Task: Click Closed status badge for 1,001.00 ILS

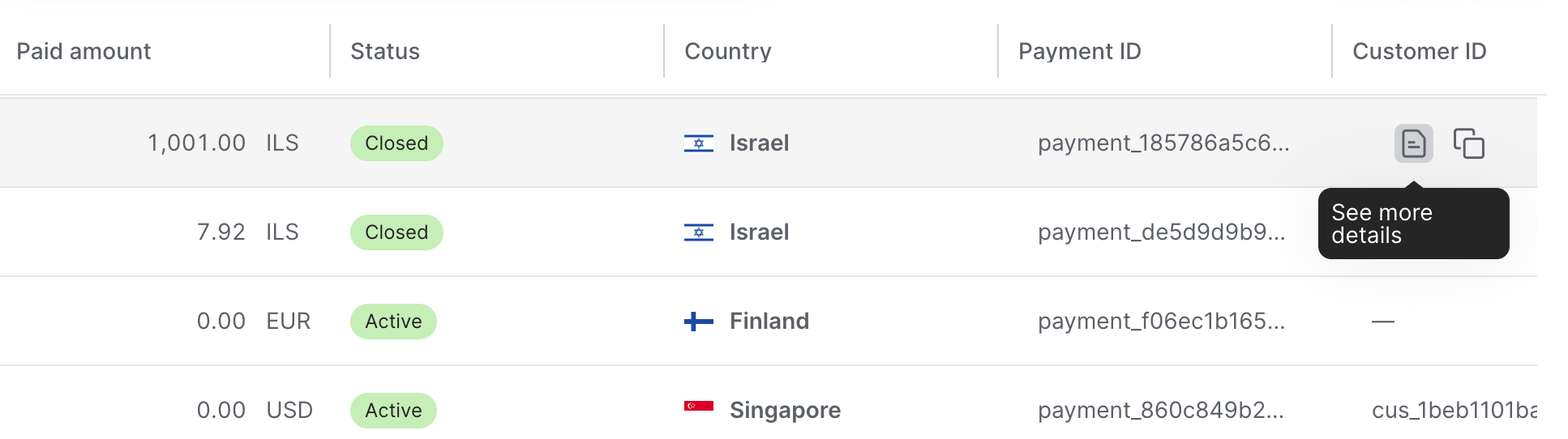Action: pyautogui.click(x=396, y=143)
